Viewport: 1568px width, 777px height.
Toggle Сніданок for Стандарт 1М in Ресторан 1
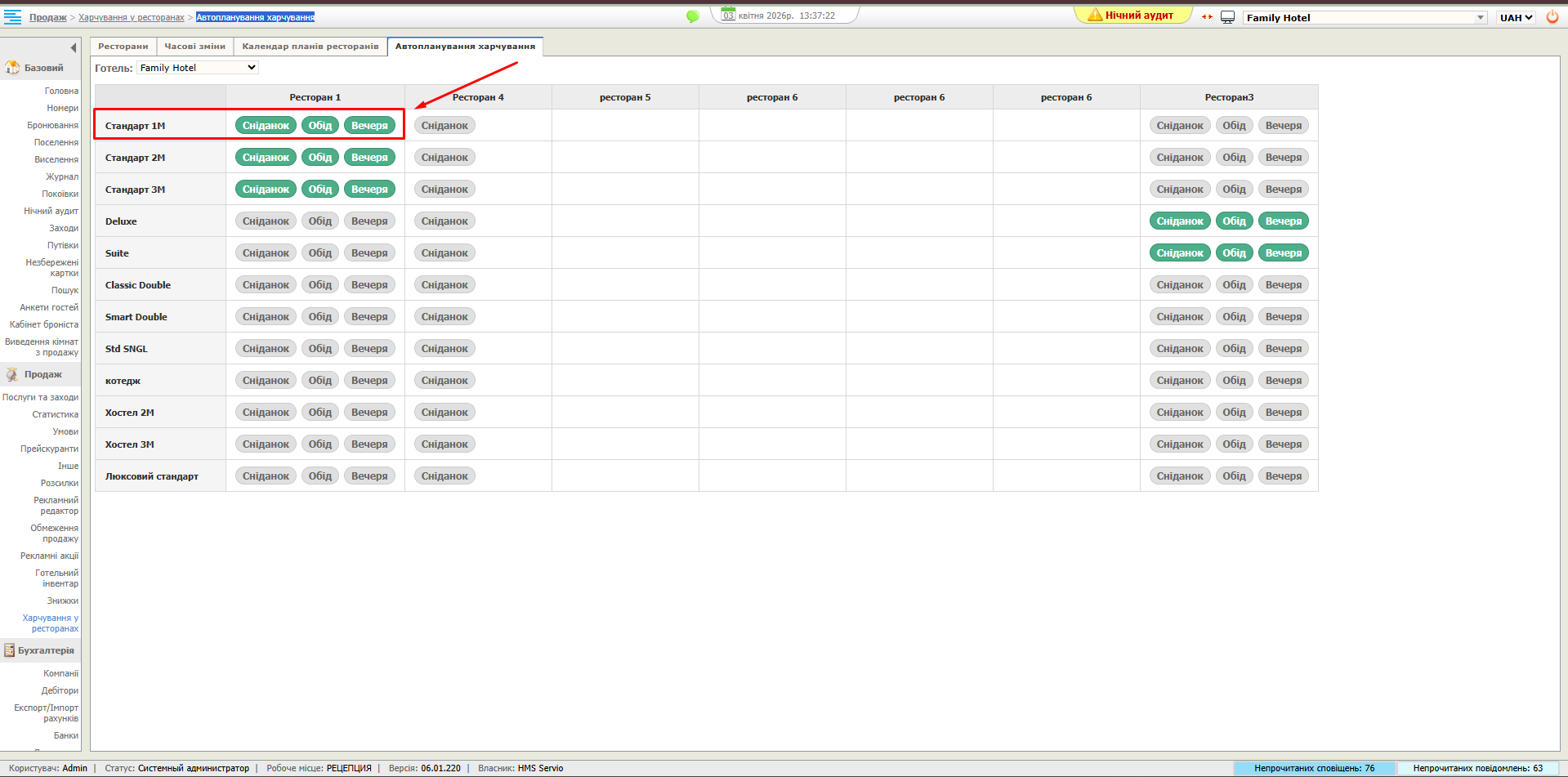tap(266, 126)
